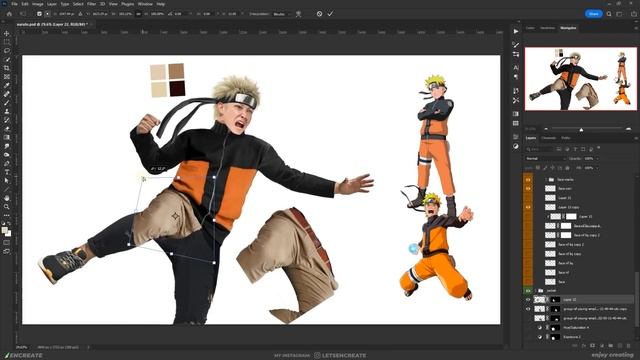Click the Share button
Viewport: 640px width, 360px height.
coord(593,14)
